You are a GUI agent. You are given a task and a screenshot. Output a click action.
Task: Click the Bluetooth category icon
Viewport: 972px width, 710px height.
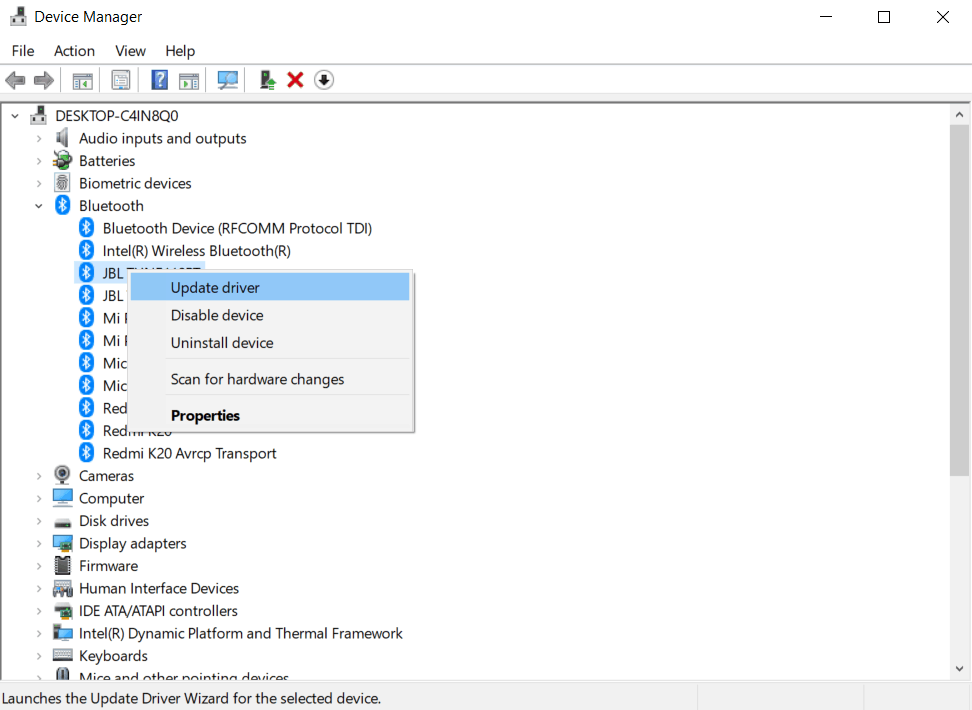pyautogui.click(x=63, y=205)
